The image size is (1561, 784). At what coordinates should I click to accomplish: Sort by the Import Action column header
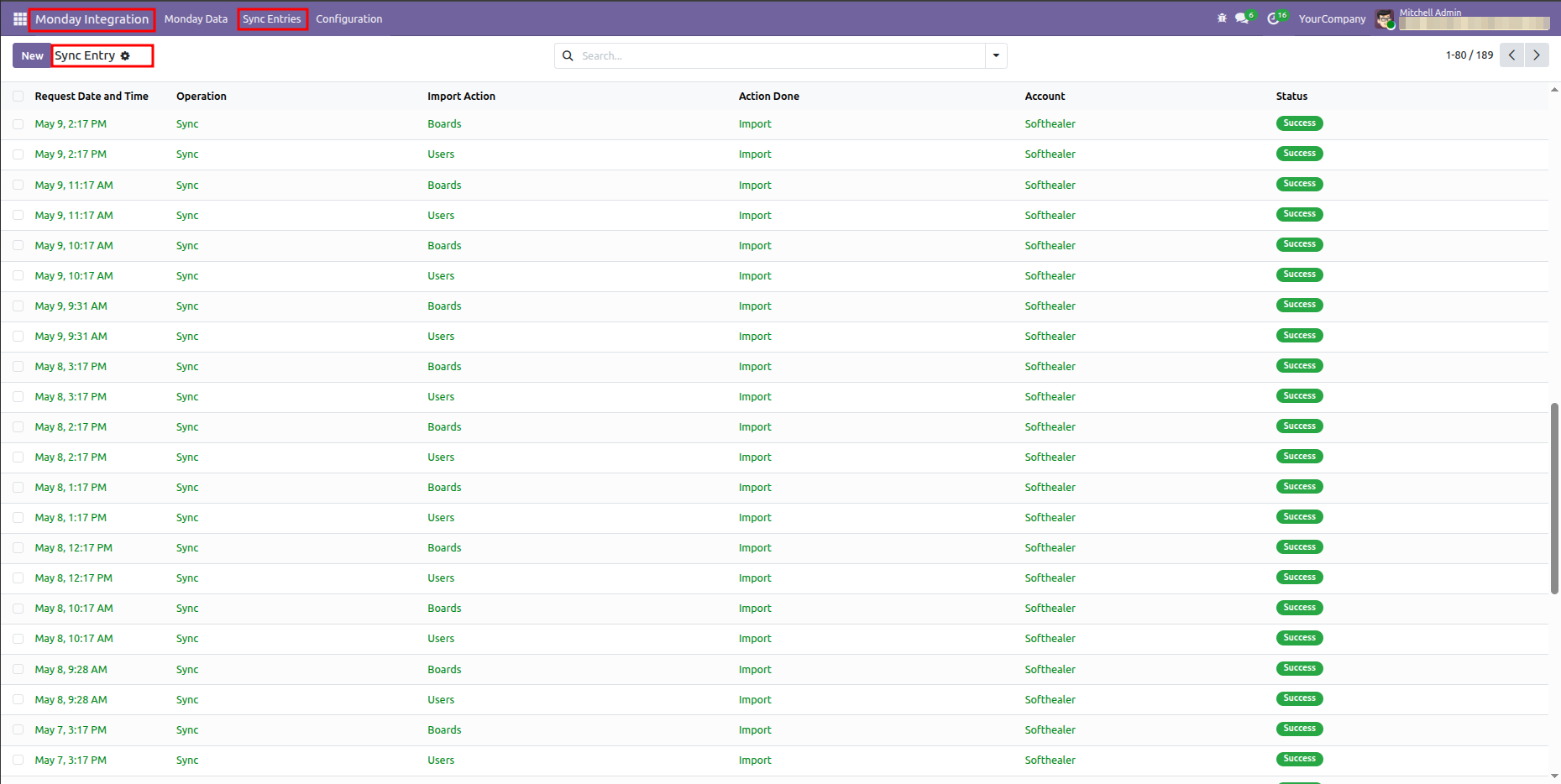point(461,97)
